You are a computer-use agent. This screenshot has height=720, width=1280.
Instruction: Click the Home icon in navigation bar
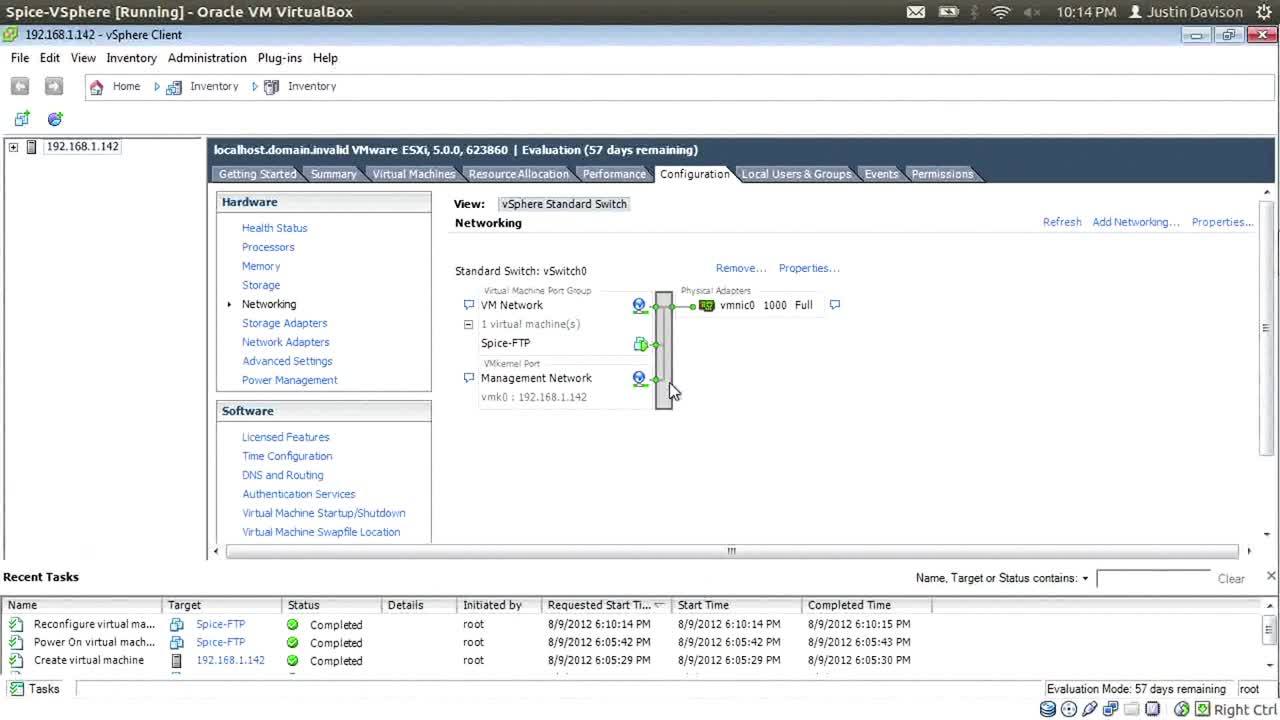tap(96, 87)
